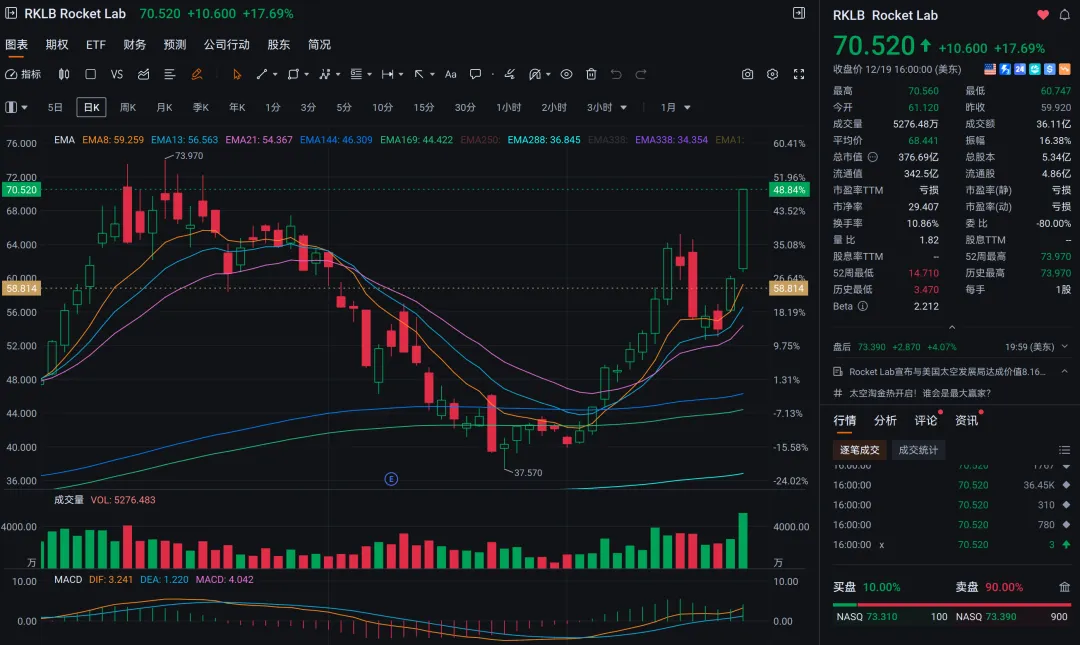
Task: Toggle the area chart overlay icon
Action: pos(143,74)
